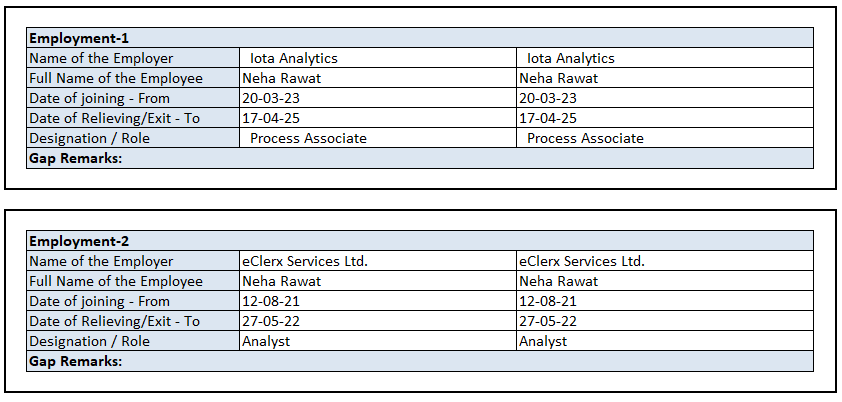
Task: Click the Employment-1 header row
Action: point(419,38)
